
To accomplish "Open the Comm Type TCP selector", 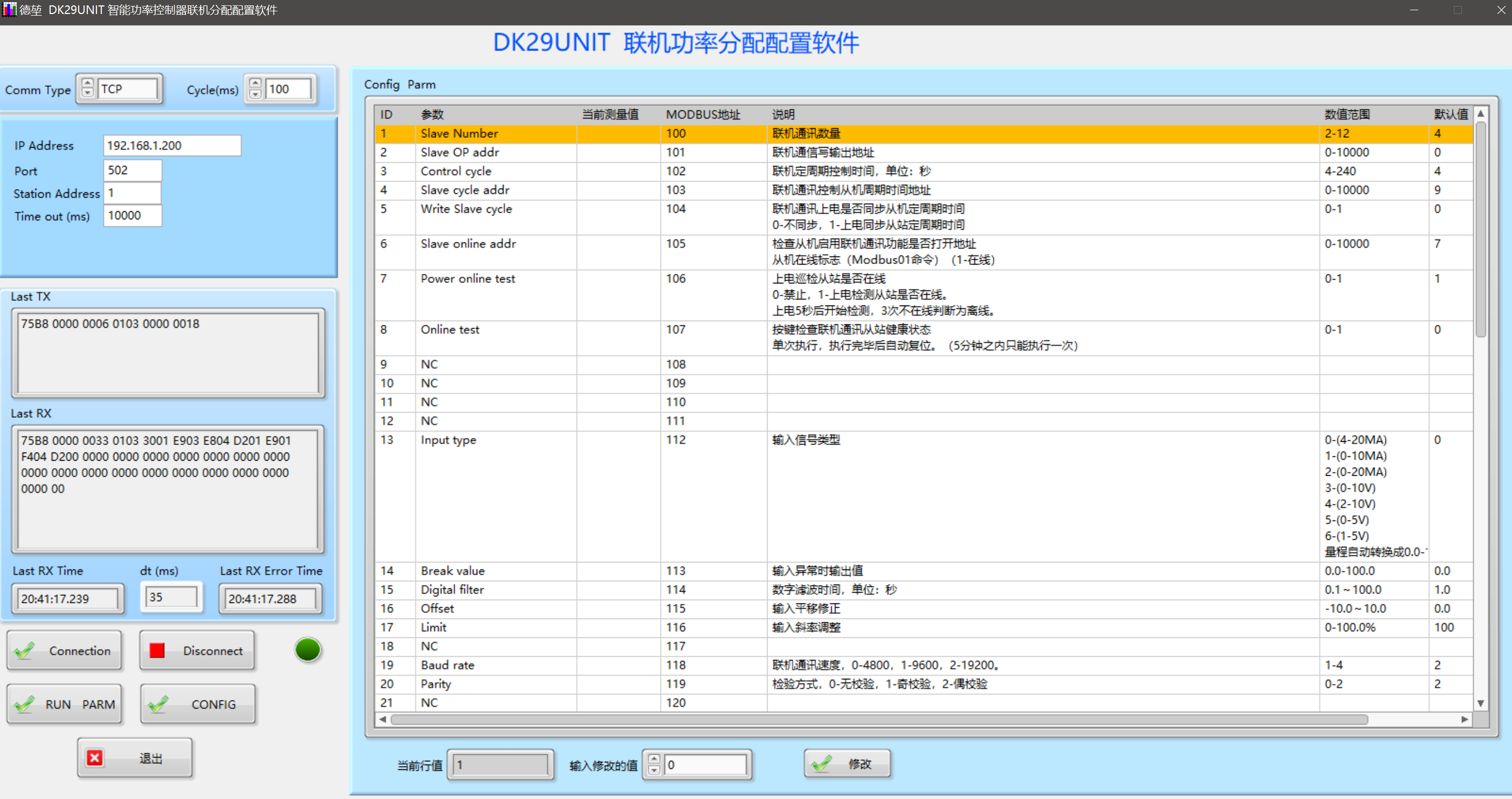I will pyautogui.click(x=127, y=89).
